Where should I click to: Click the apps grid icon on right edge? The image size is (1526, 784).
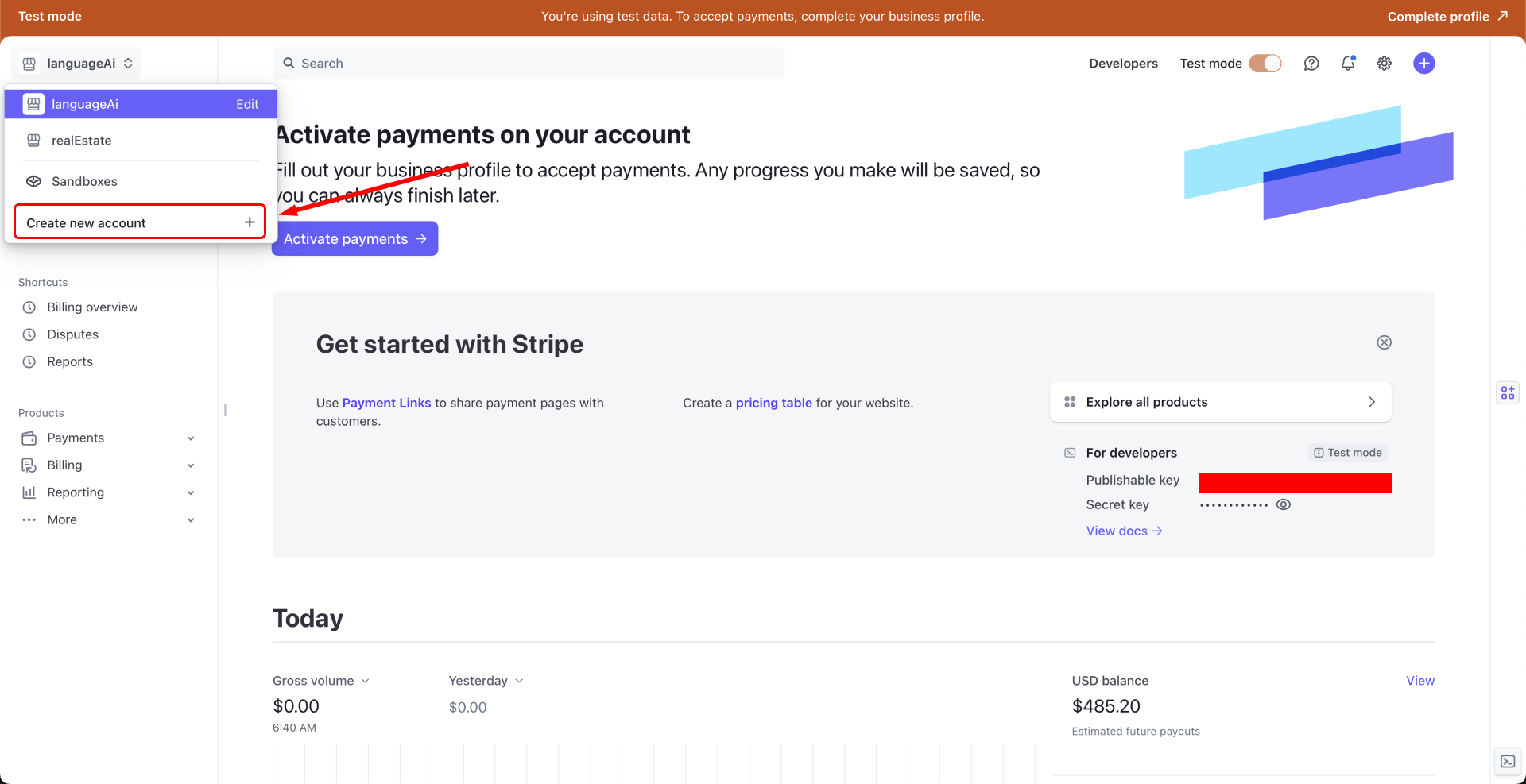pos(1508,392)
